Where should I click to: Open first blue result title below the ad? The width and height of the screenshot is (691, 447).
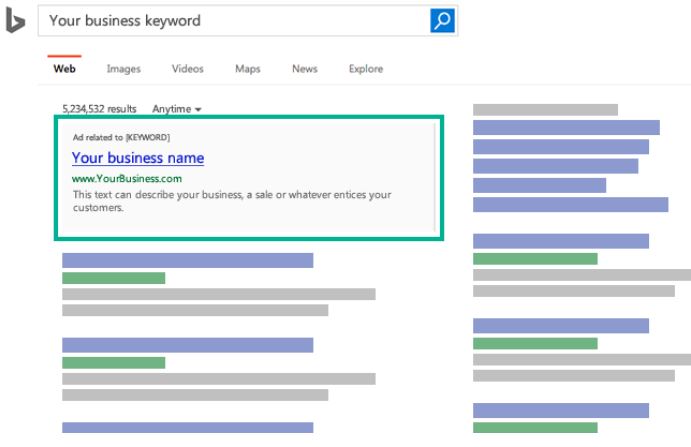[187, 260]
